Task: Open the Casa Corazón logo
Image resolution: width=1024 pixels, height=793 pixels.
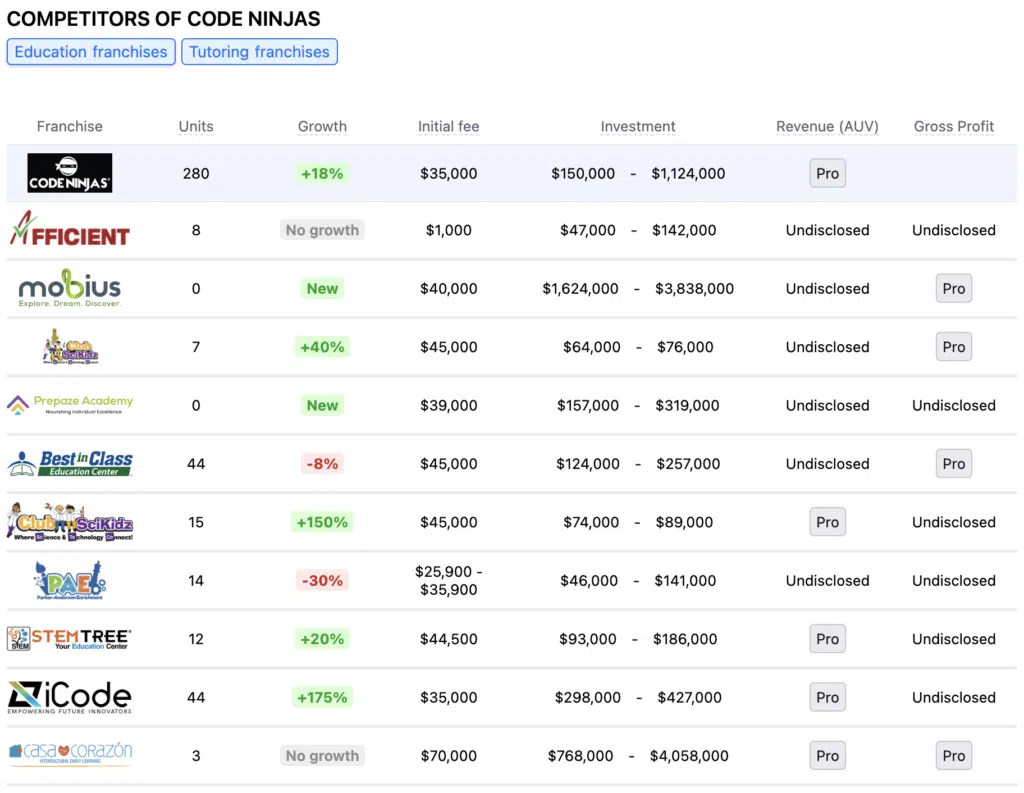Action: [x=70, y=754]
